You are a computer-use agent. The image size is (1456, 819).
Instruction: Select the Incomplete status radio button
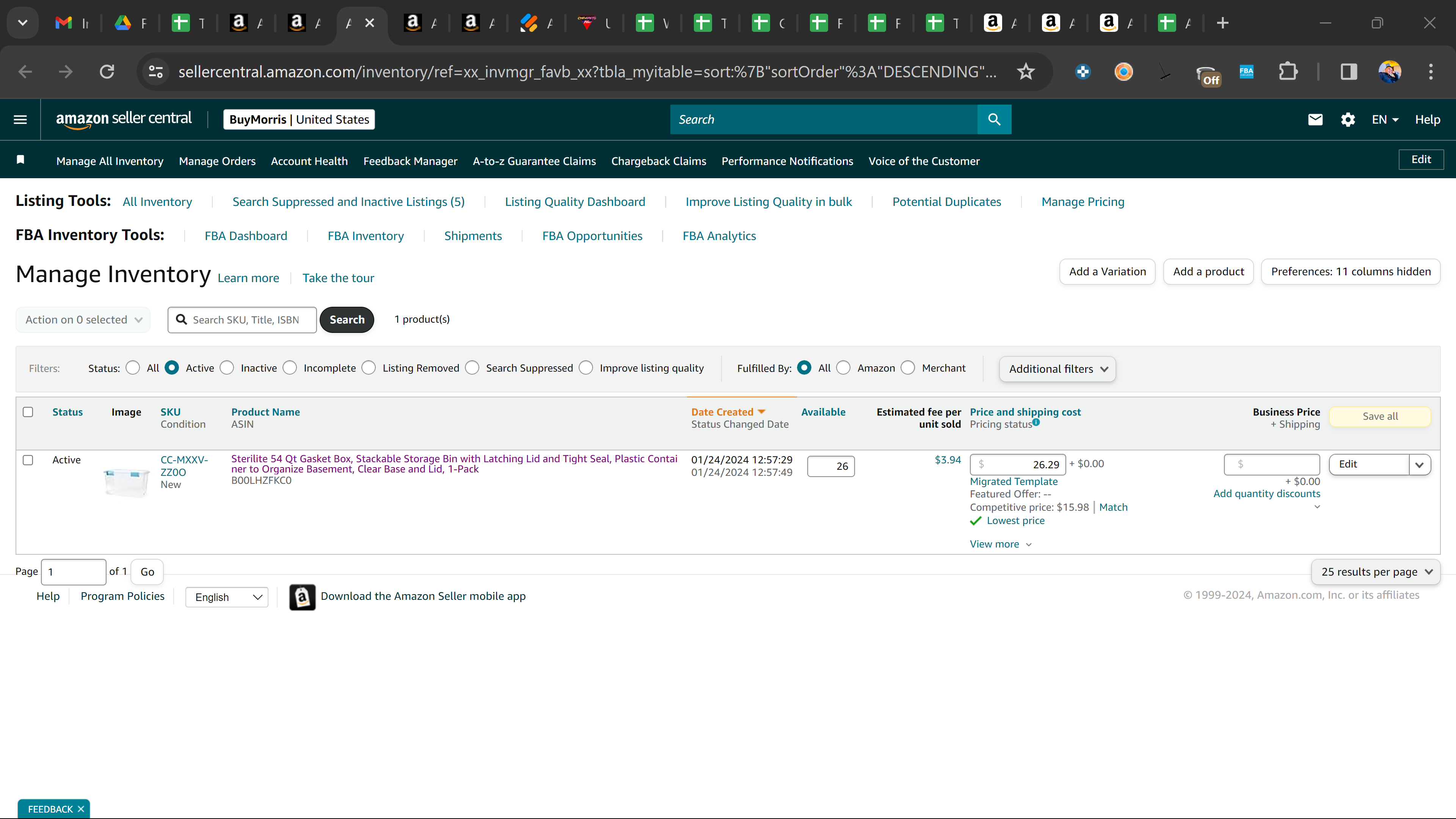click(x=290, y=368)
